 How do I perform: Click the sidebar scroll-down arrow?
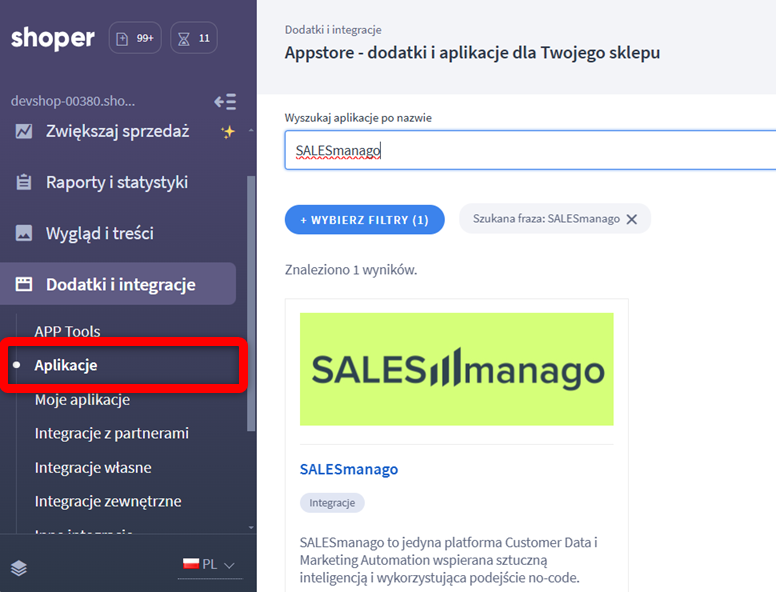[251, 528]
